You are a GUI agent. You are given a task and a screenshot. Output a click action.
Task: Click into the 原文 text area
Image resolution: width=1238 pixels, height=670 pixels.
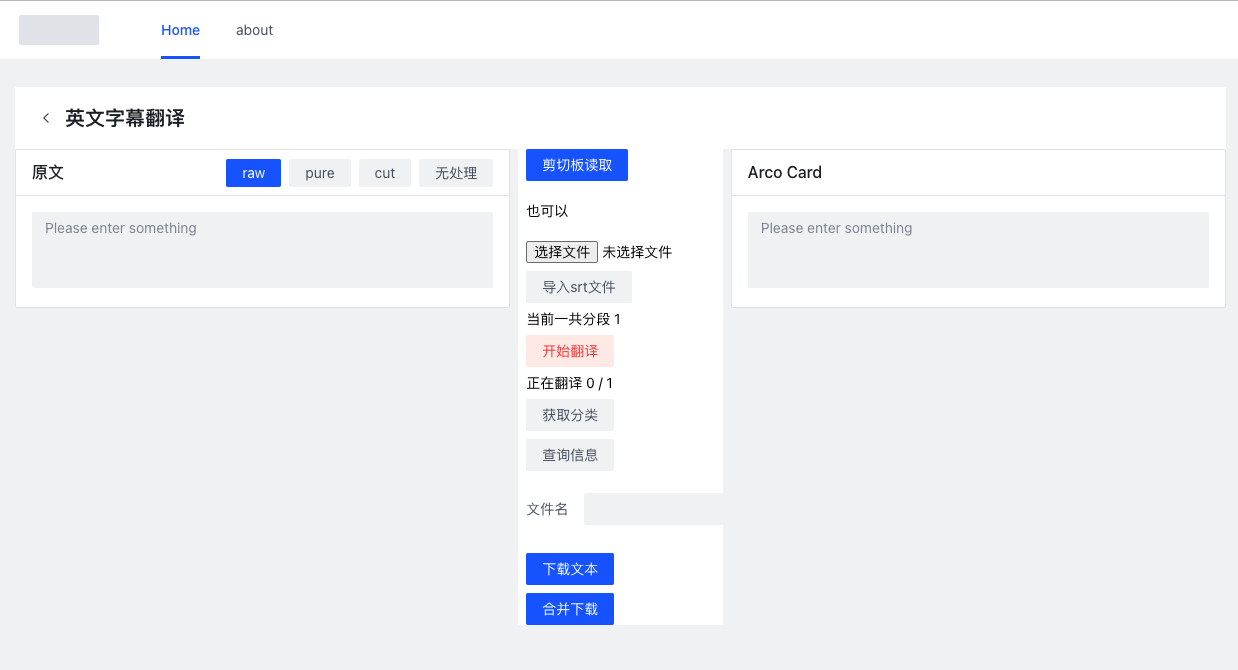point(262,250)
